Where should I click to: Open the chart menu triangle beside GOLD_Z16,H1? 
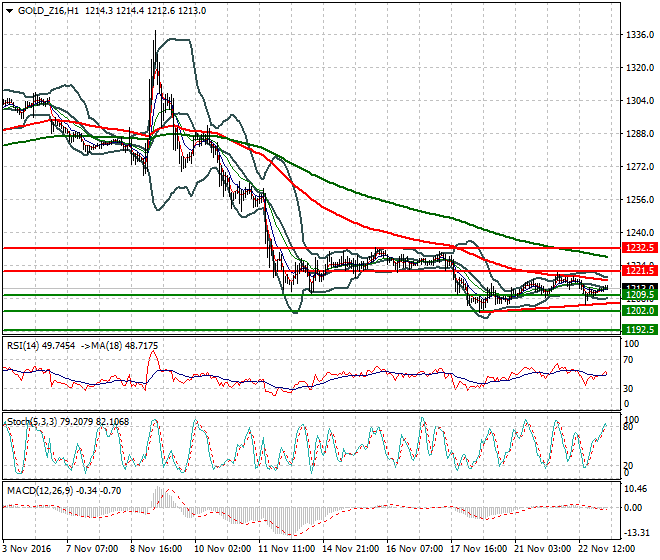pos(9,11)
